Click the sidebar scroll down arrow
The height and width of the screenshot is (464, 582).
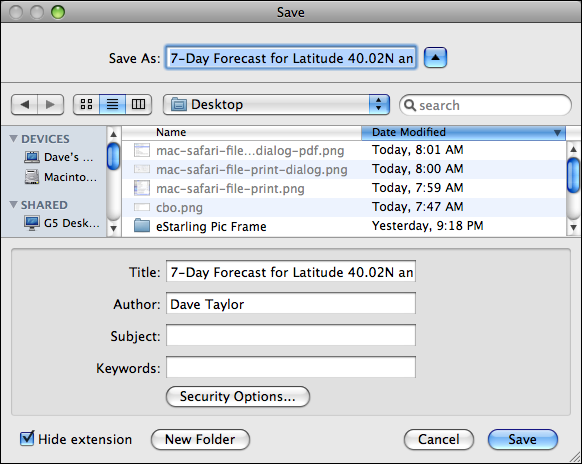point(114,228)
